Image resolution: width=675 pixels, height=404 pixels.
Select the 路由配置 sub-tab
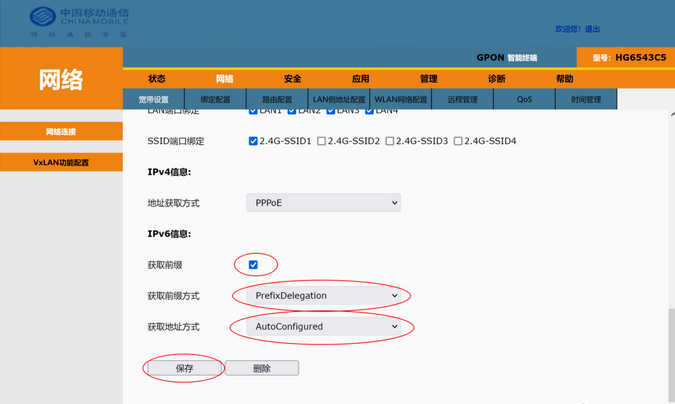(x=277, y=100)
